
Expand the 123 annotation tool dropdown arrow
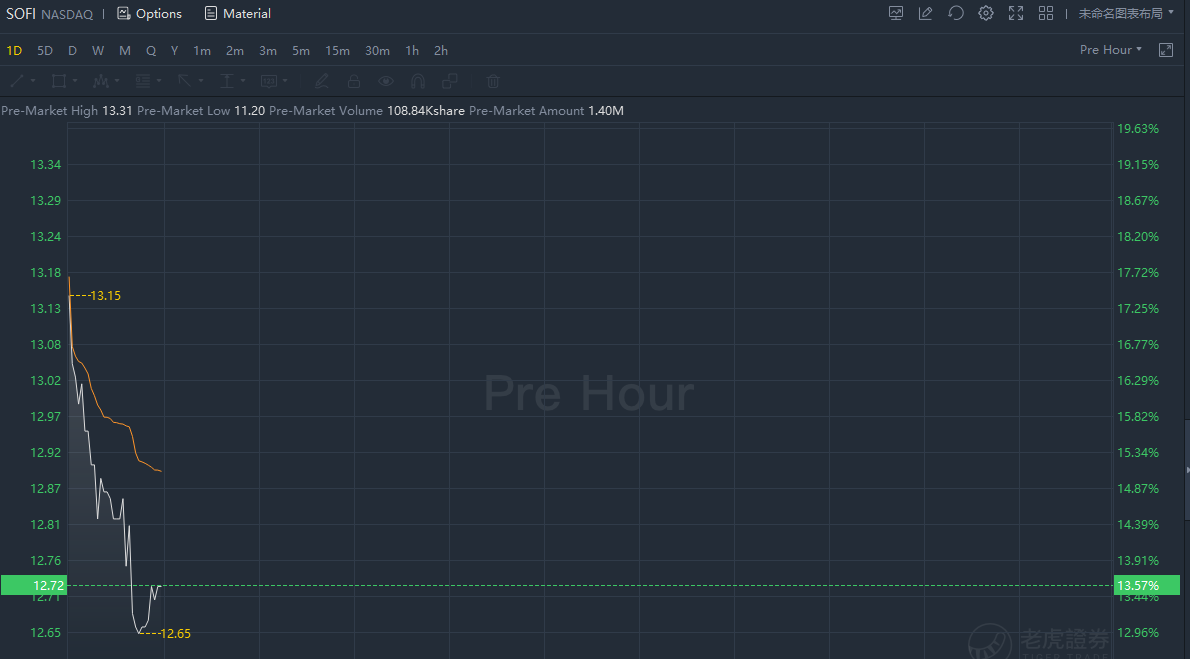285,81
